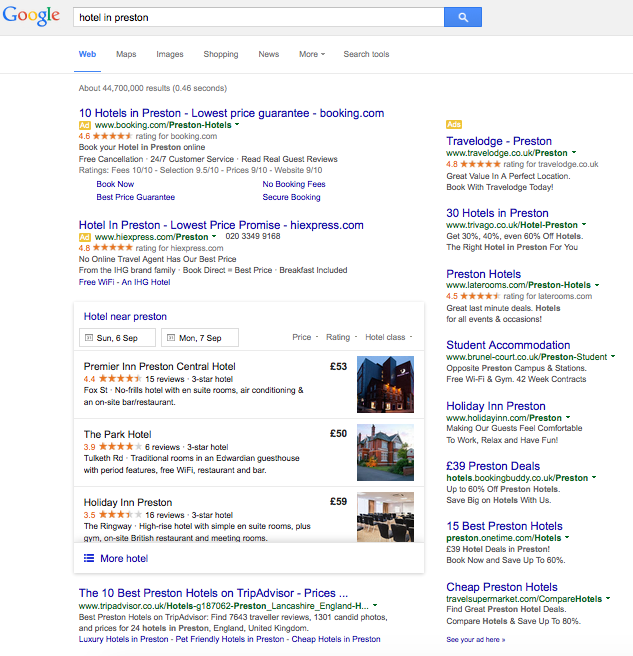Pick check-in date Sun, 6 Sep
Viewport: 633px width, 656px height.
117,338
